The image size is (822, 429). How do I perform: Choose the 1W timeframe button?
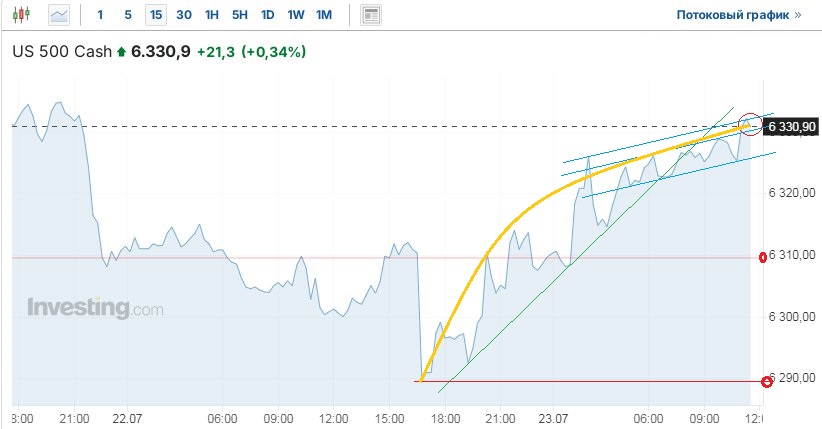point(296,15)
